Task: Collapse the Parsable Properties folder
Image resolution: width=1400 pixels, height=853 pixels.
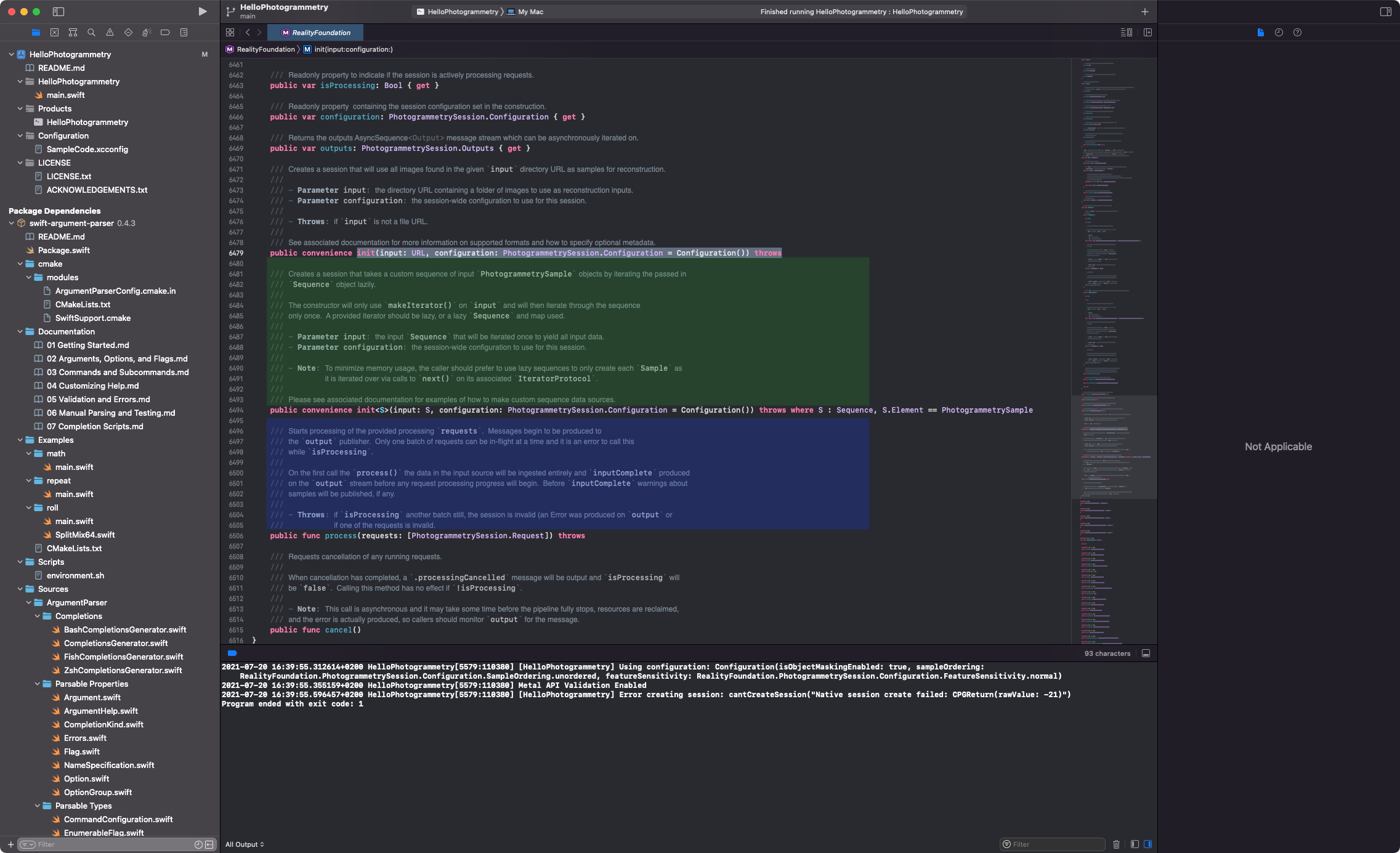Action: [38, 684]
